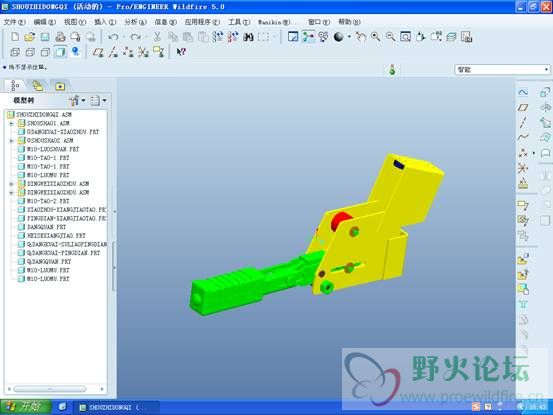
Task: Click the Undo arrow icon
Action: pyautogui.click(x=113, y=37)
